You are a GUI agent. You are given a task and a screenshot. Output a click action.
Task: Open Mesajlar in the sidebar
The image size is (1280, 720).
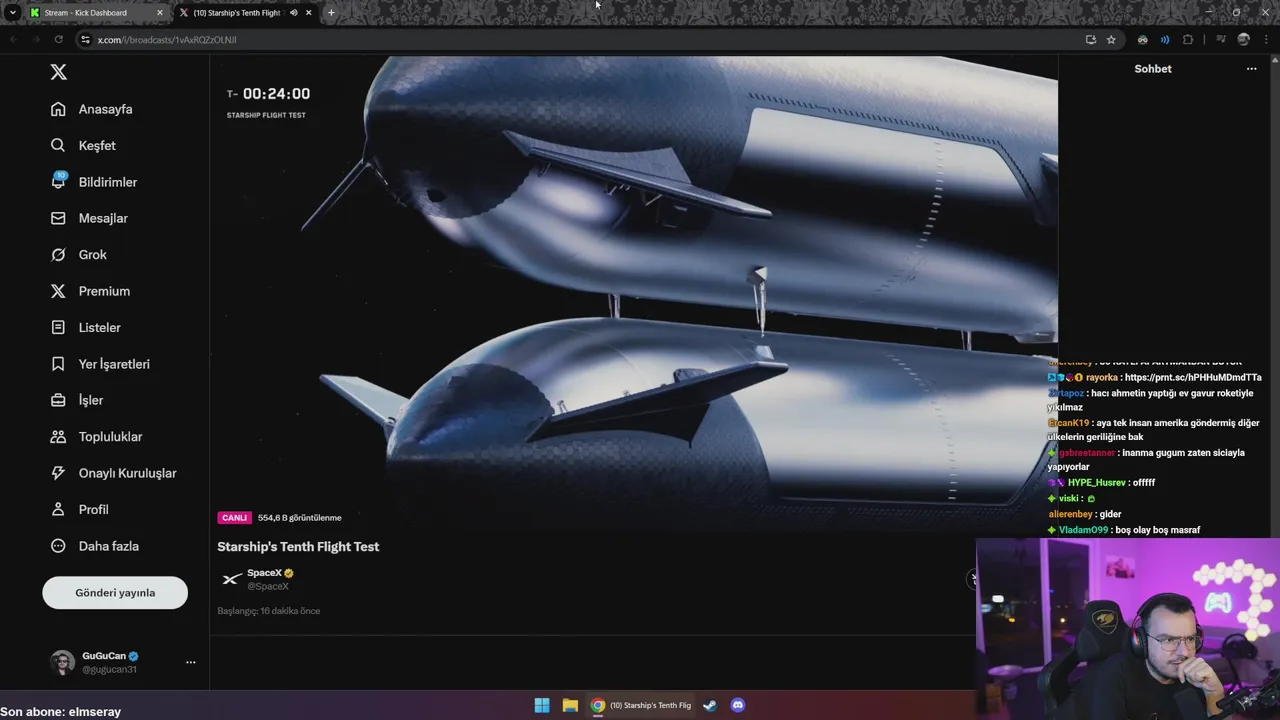click(103, 218)
